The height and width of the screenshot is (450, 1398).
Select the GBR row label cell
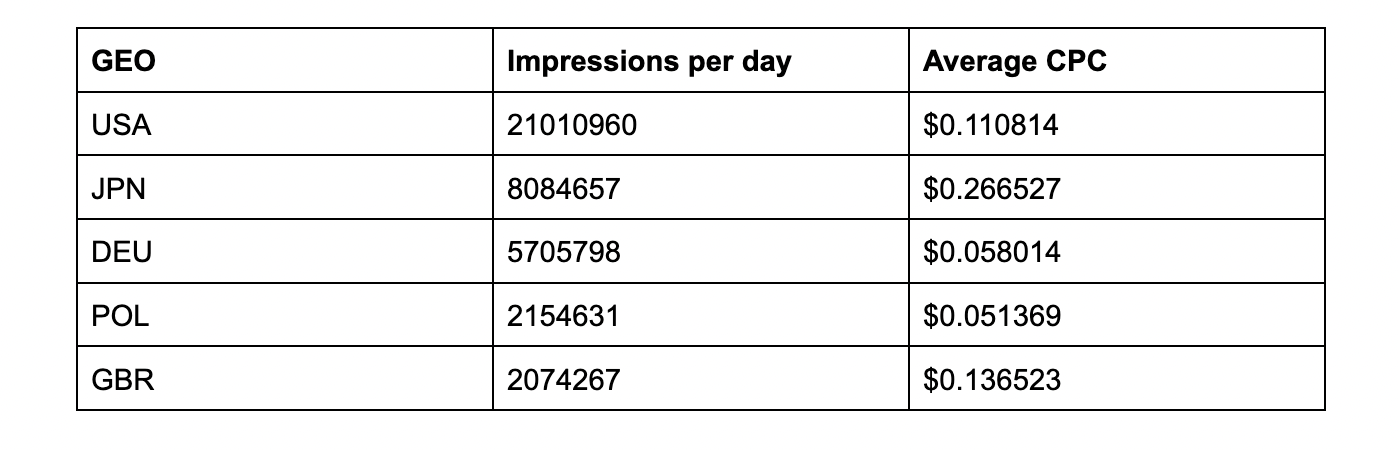122,380
